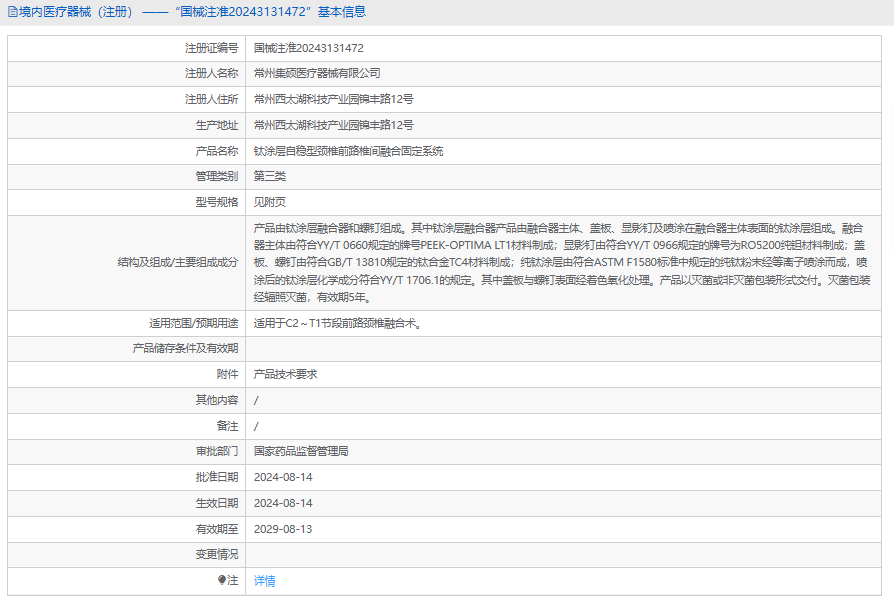Viewport: 894px width, 601px height.
Task: Click the document icon before 境内医疗器械
Action: click(x=12, y=12)
